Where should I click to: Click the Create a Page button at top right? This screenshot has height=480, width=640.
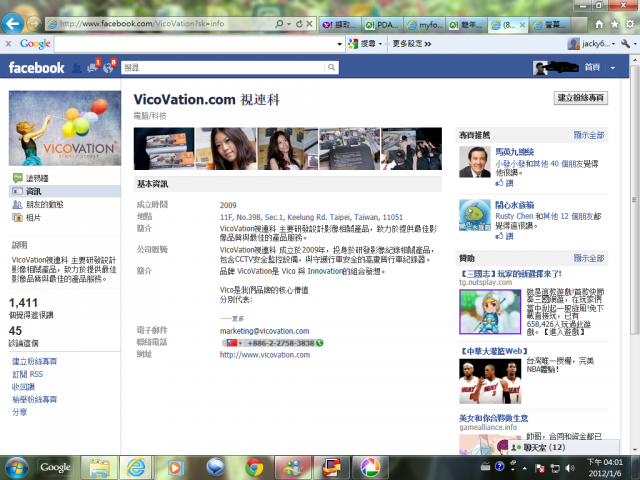tap(580, 98)
